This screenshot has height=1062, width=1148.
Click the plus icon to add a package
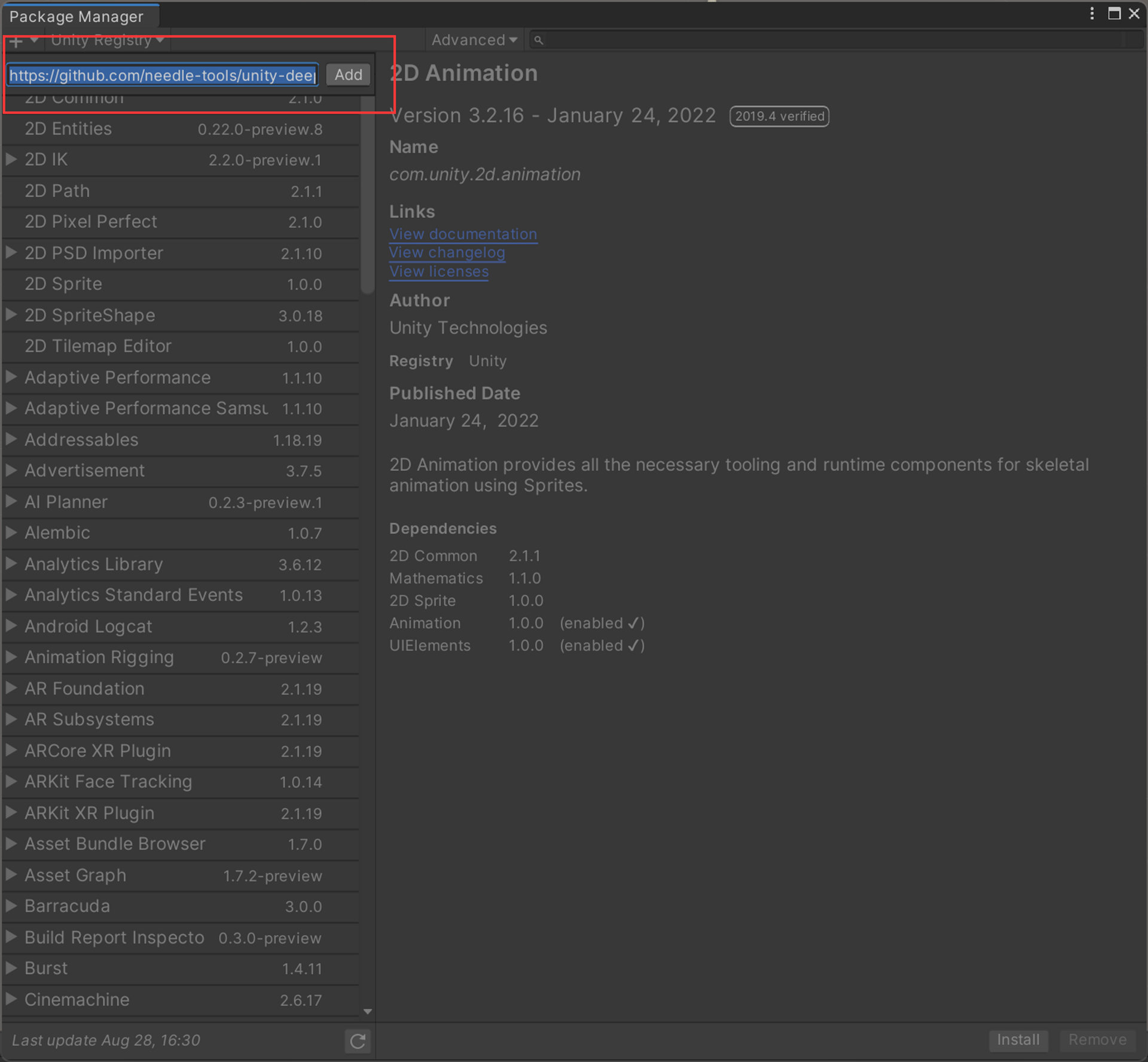16,40
